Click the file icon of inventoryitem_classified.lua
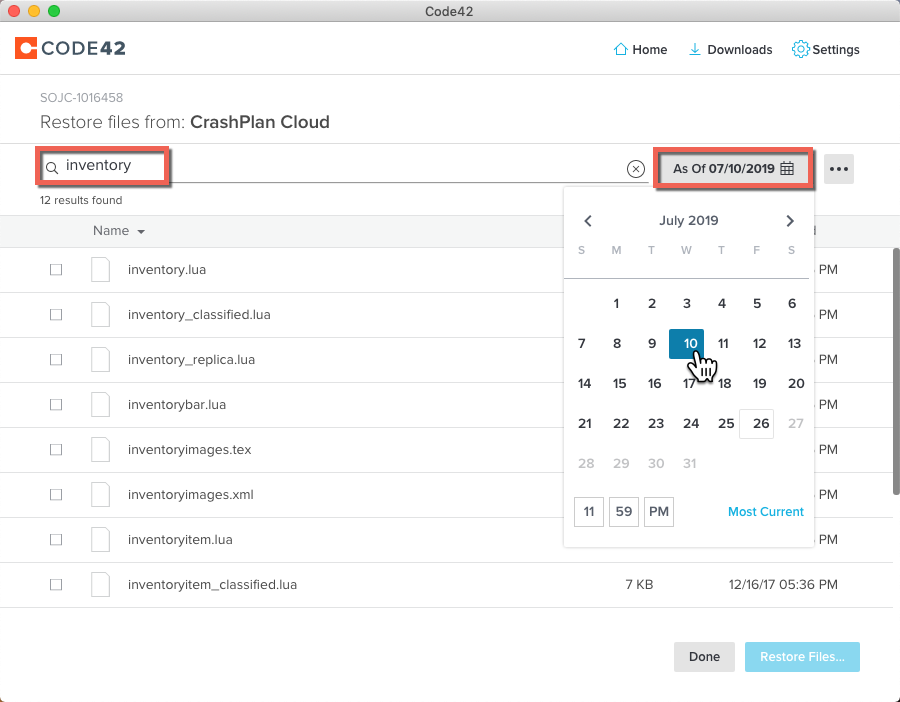This screenshot has width=900, height=702. click(100, 584)
